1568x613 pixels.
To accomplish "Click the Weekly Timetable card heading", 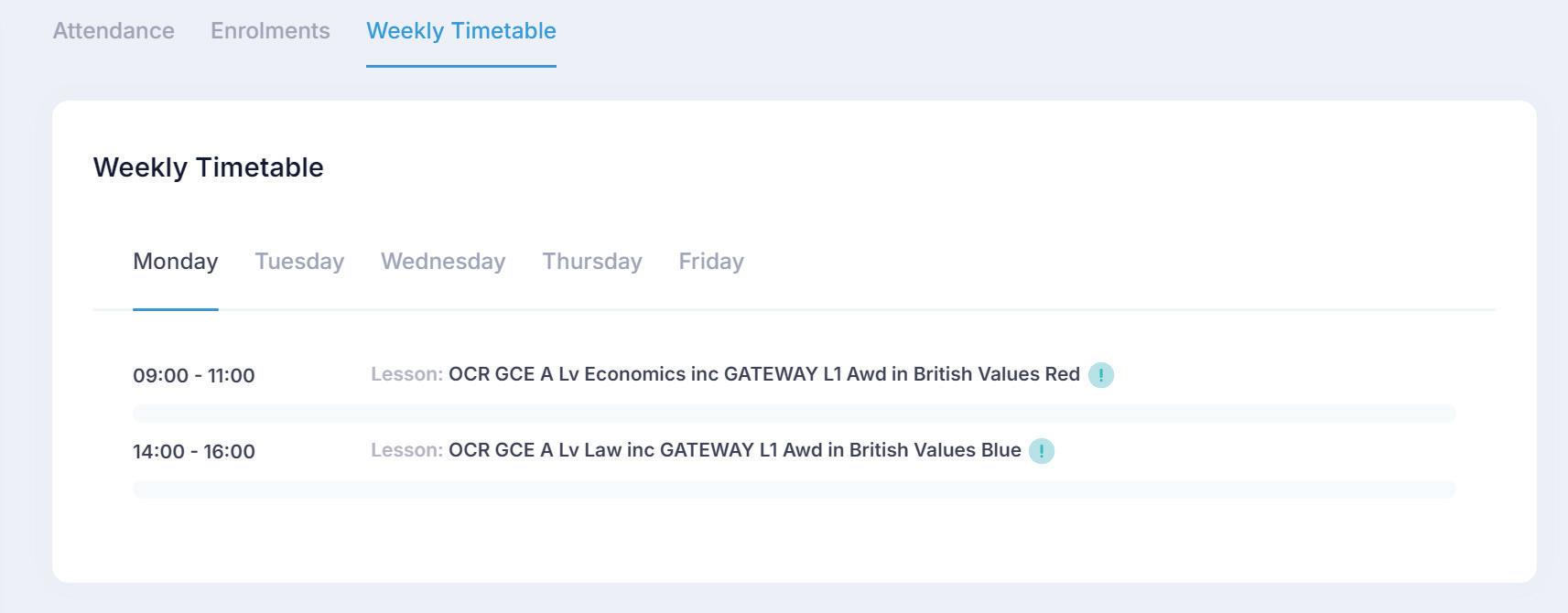I will (x=208, y=167).
